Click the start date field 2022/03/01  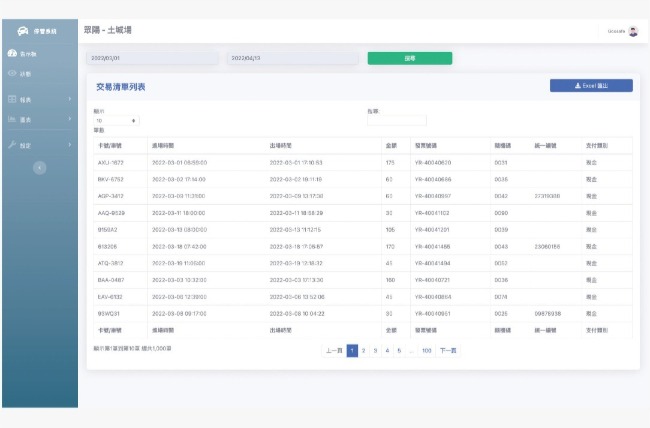click(152, 58)
